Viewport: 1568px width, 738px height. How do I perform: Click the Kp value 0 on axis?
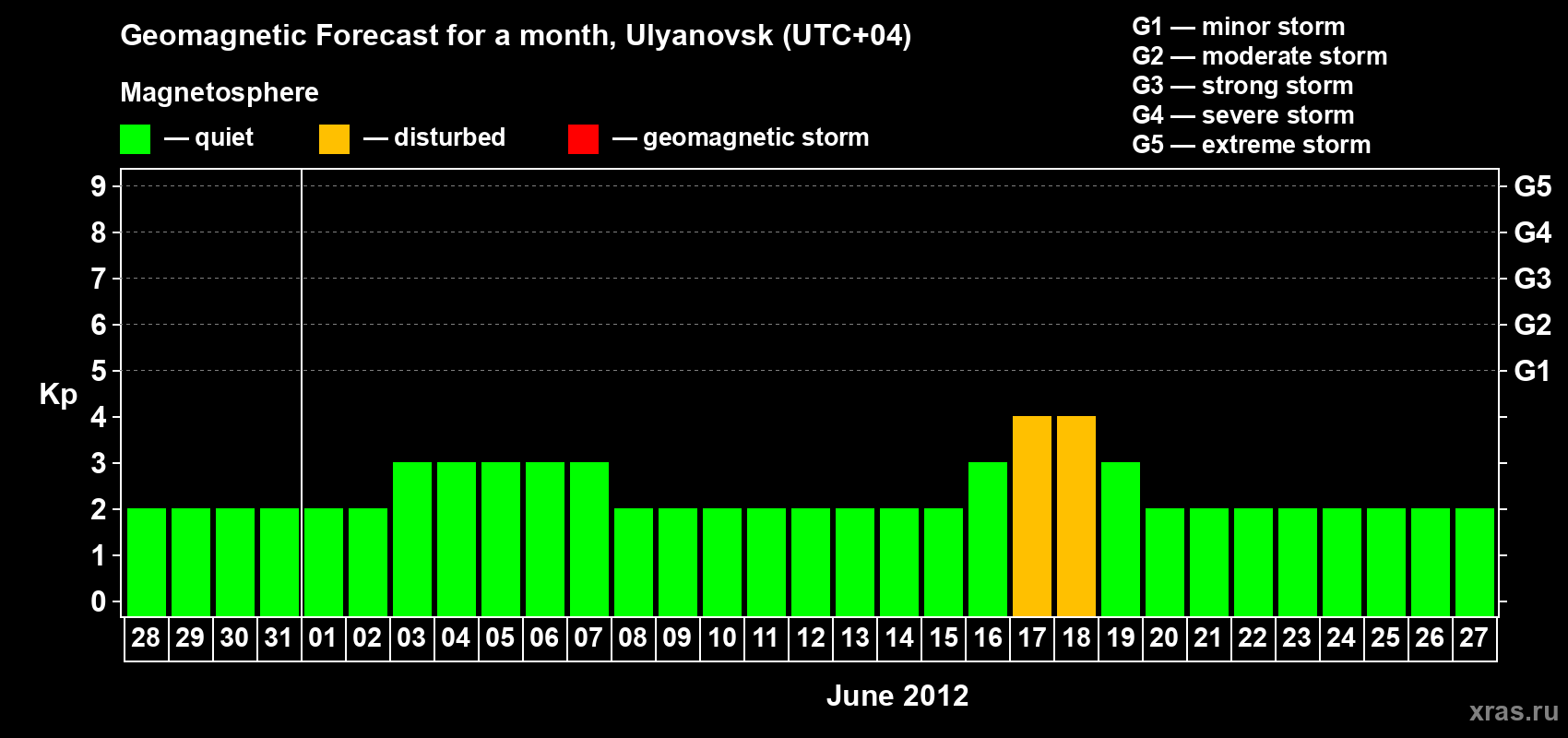tap(99, 601)
